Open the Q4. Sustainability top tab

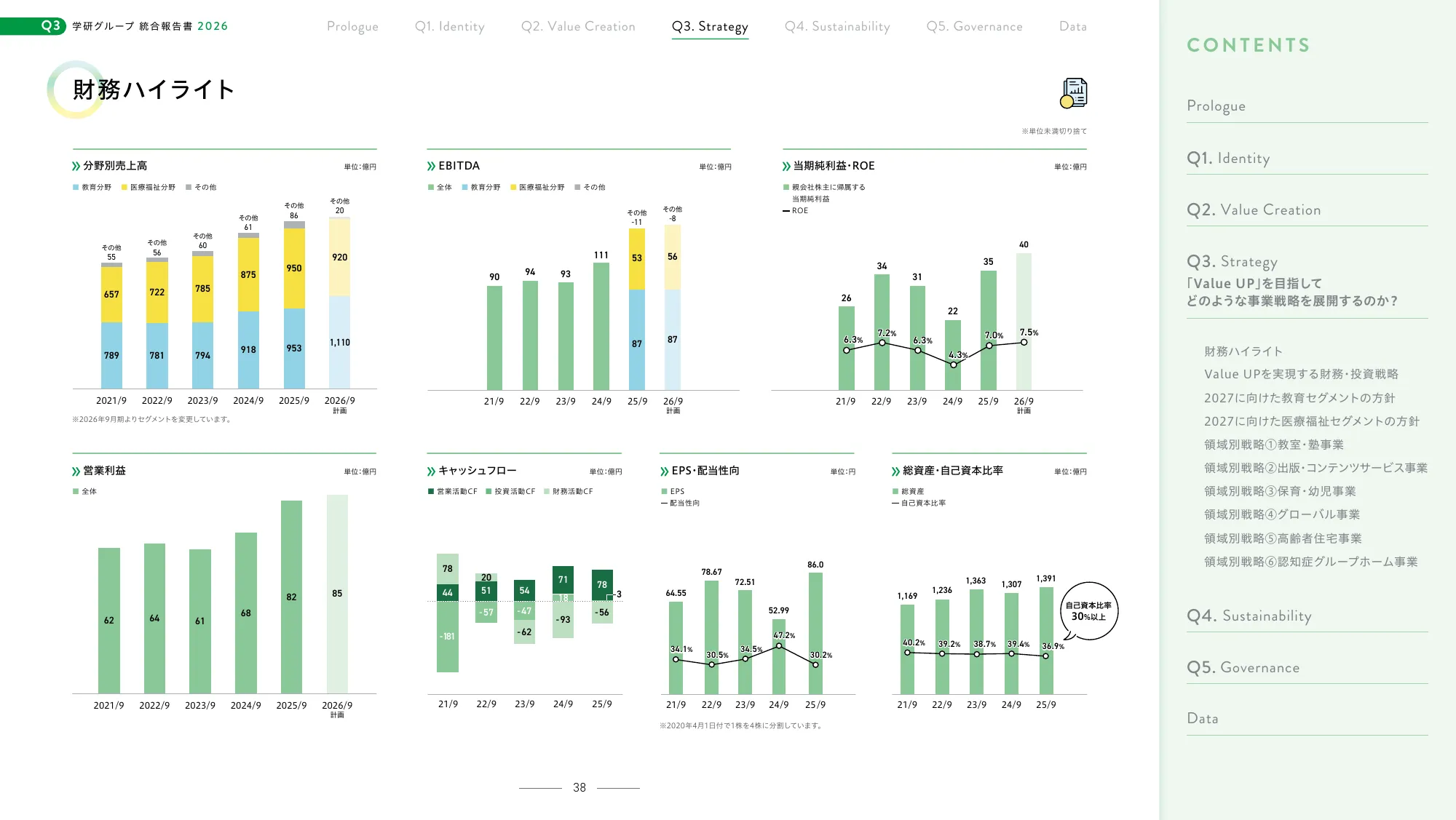pos(837,27)
